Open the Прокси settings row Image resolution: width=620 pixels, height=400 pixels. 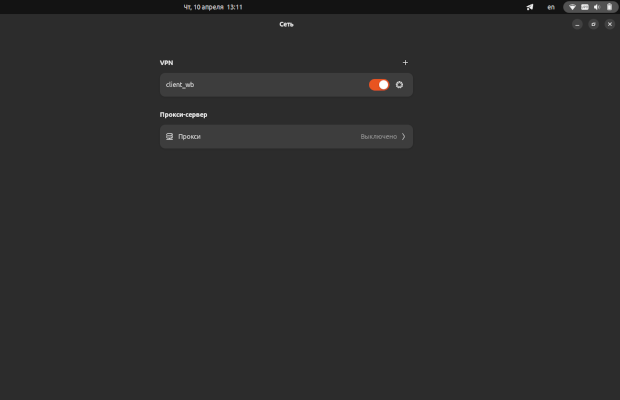[x=286, y=137]
